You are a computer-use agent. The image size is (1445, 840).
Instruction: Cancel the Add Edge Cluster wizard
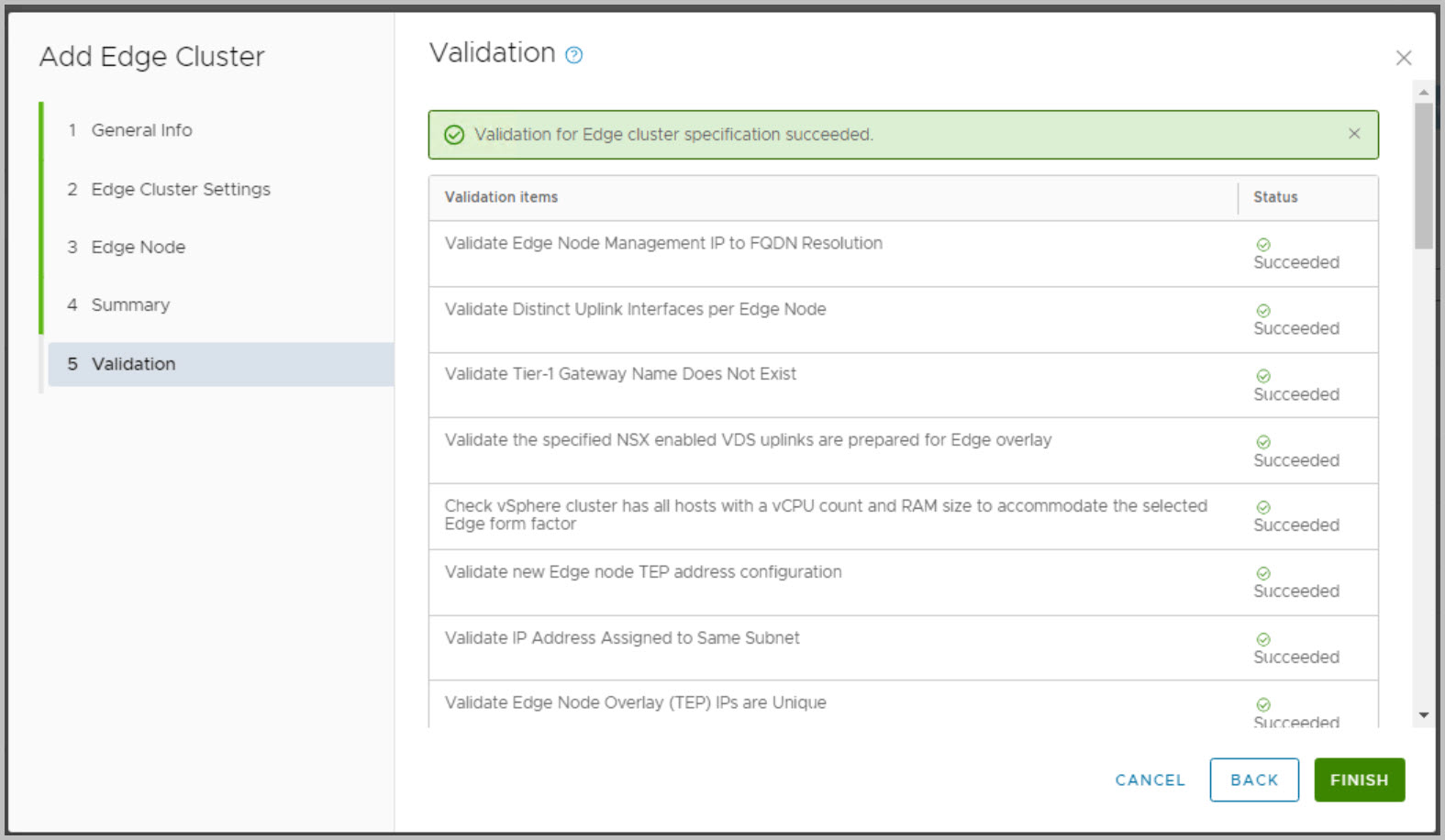[x=1150, y=779]
